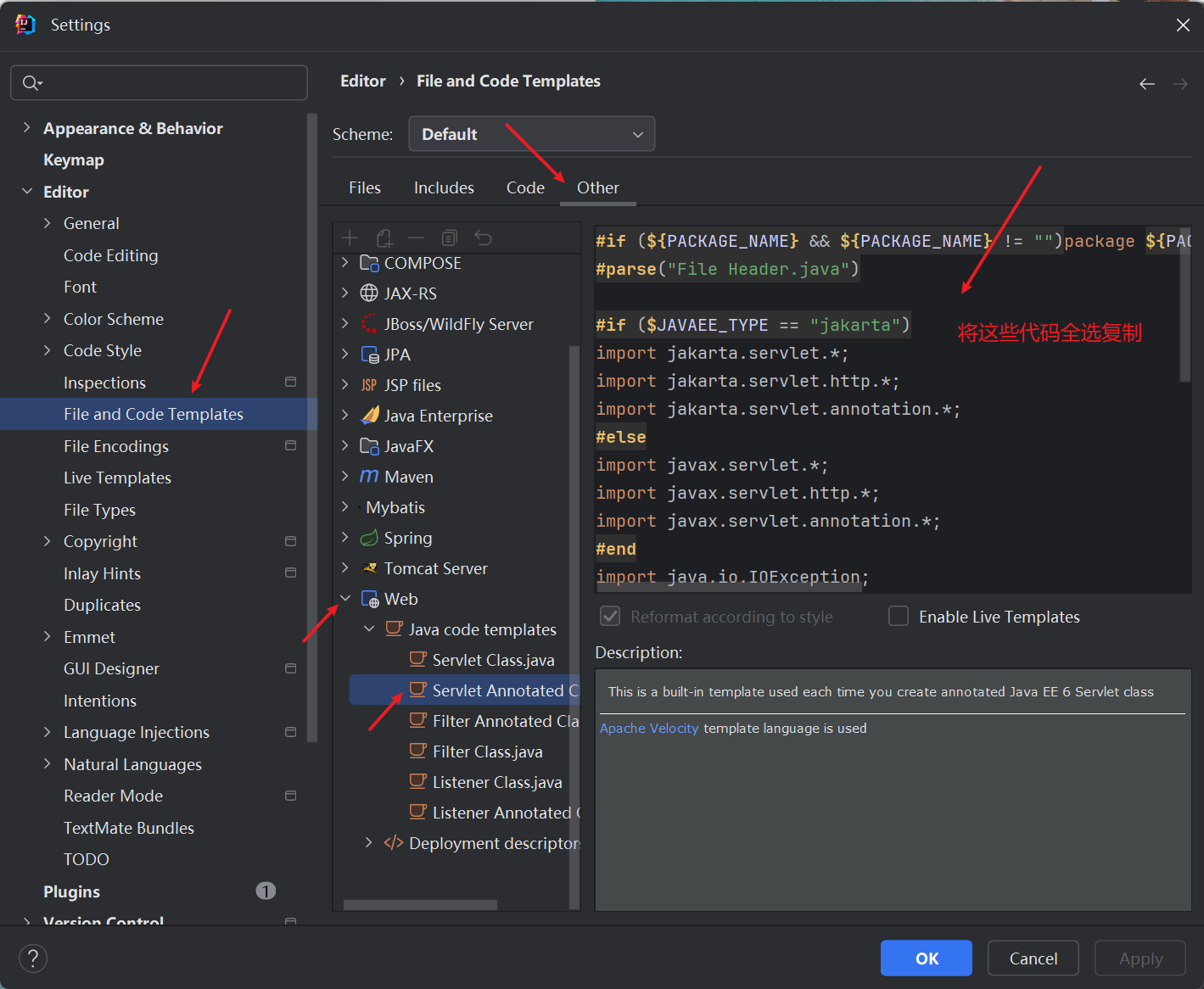Click the remove template minus icon
Screen dimensions: 1204x989
click(416, 238)
